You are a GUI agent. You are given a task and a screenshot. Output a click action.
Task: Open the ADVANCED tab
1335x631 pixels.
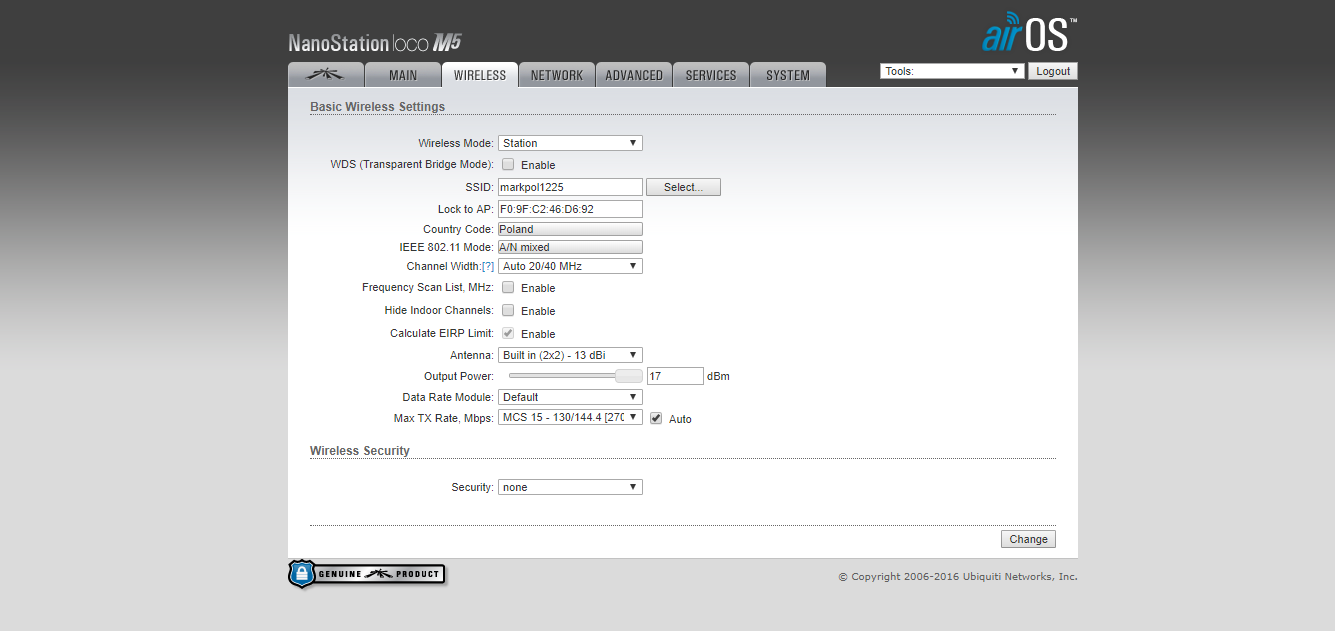[634, 75]
